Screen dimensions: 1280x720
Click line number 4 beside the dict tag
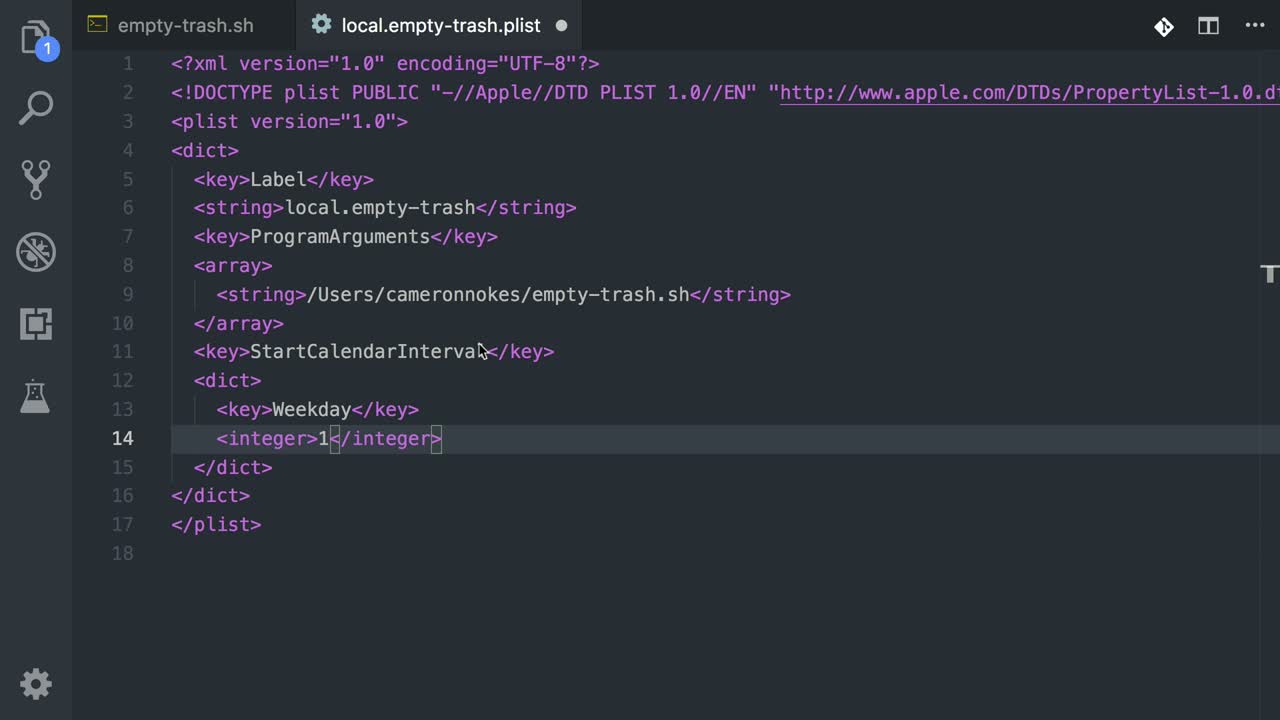coord(127,151)
